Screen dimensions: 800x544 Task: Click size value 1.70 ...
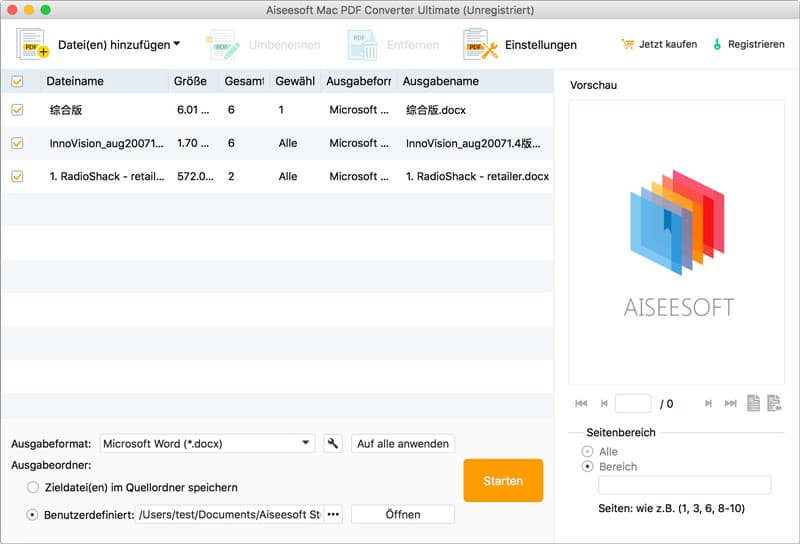pyautogui.click(x=193, y=143)
